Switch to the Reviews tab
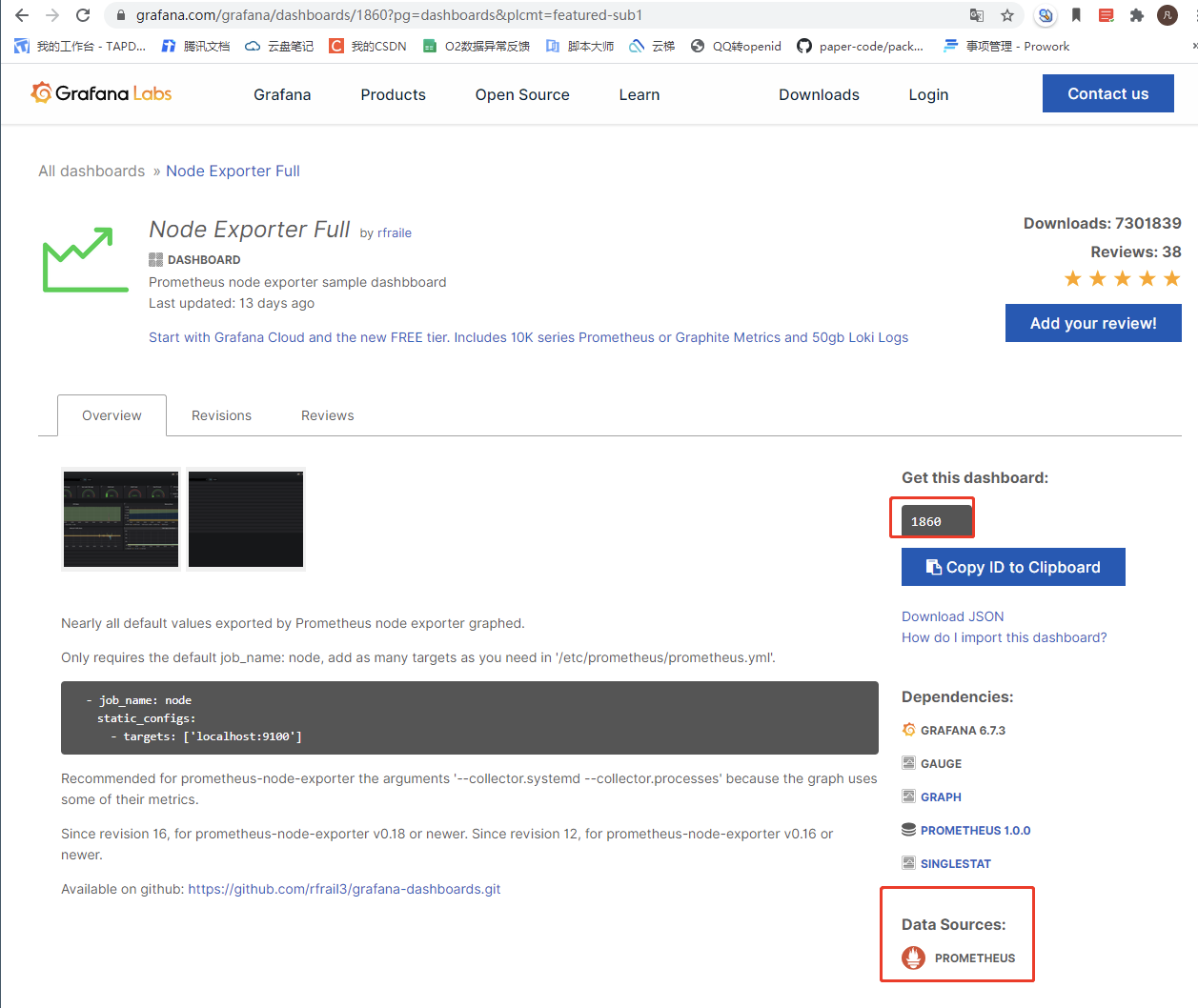The height and width of the screenshot is (1008, 1198). tap(327, 415)
